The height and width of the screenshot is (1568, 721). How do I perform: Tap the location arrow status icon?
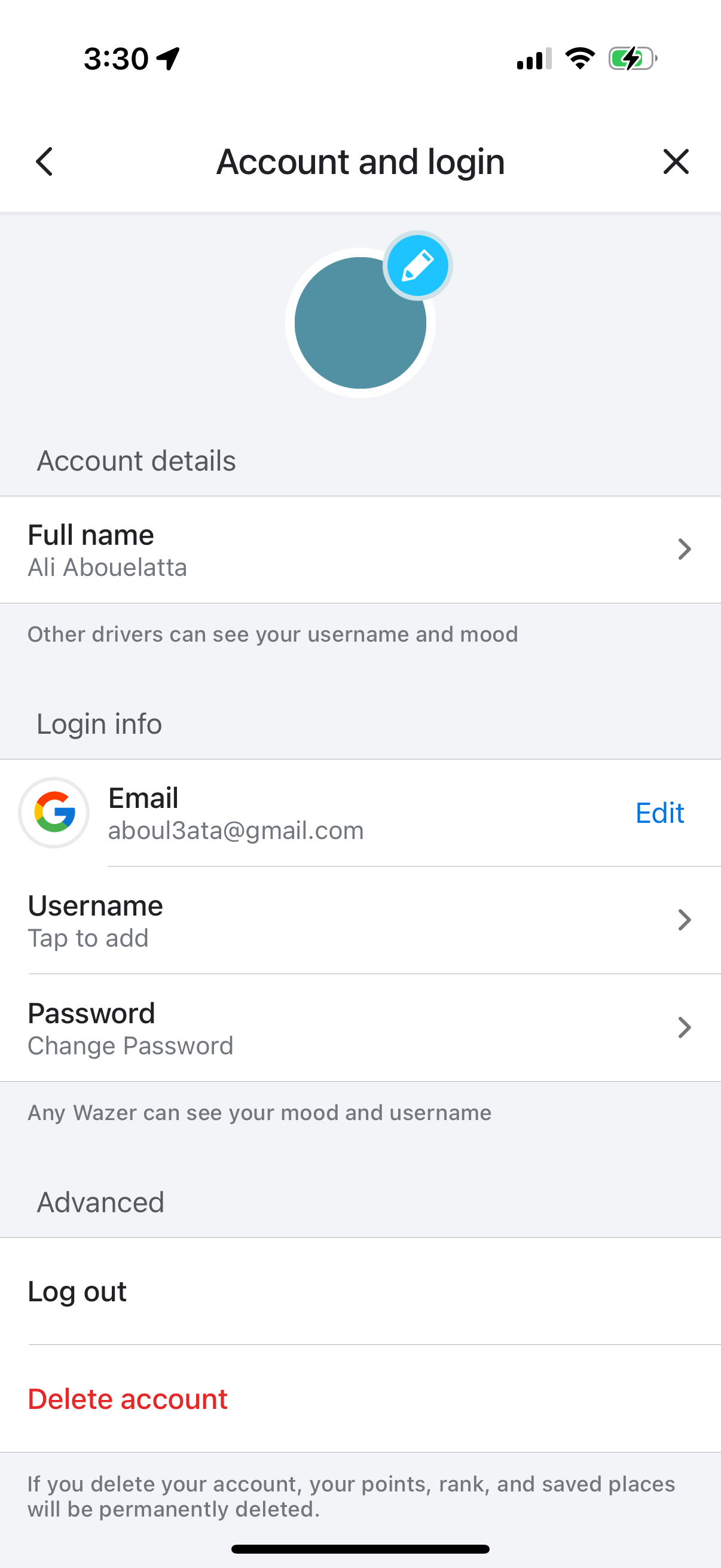click(x=168, y=59)
